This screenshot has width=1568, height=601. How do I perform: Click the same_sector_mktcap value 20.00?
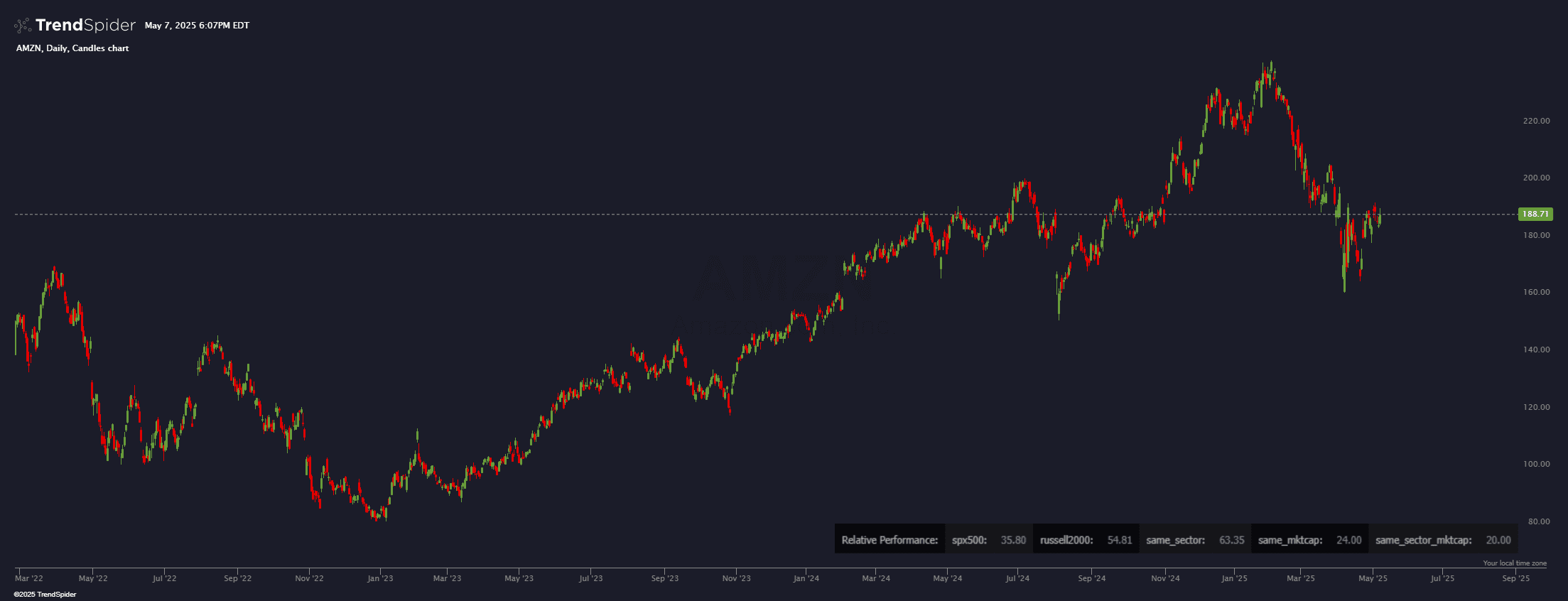click(1498, 540)
